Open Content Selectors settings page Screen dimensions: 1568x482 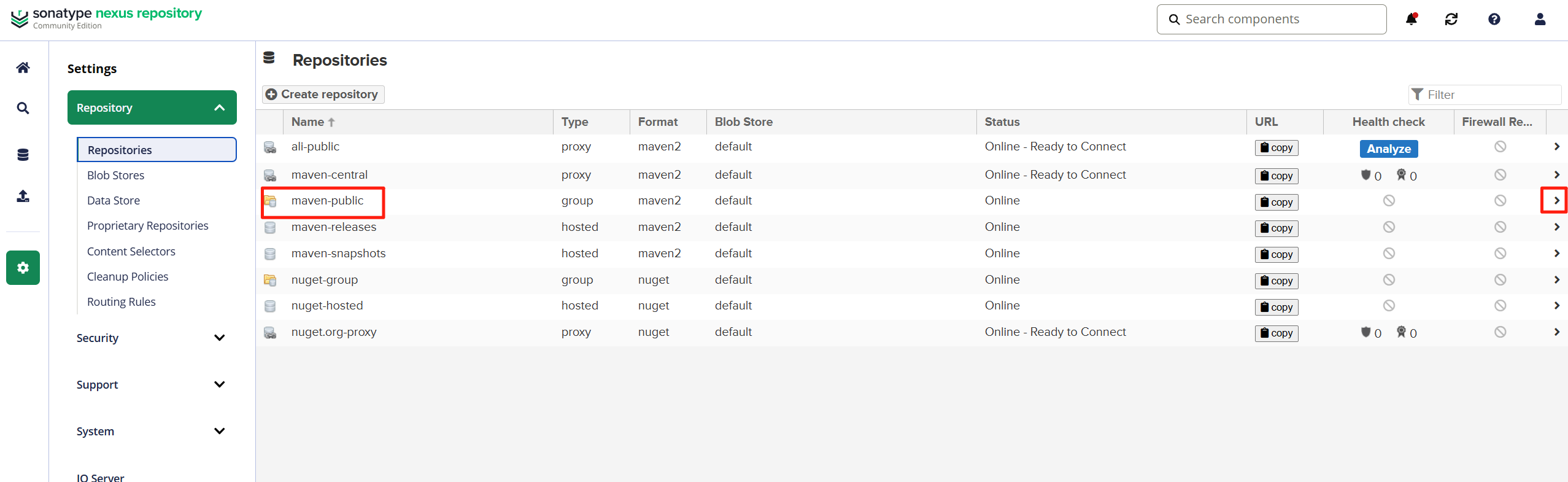pos(131,251)
